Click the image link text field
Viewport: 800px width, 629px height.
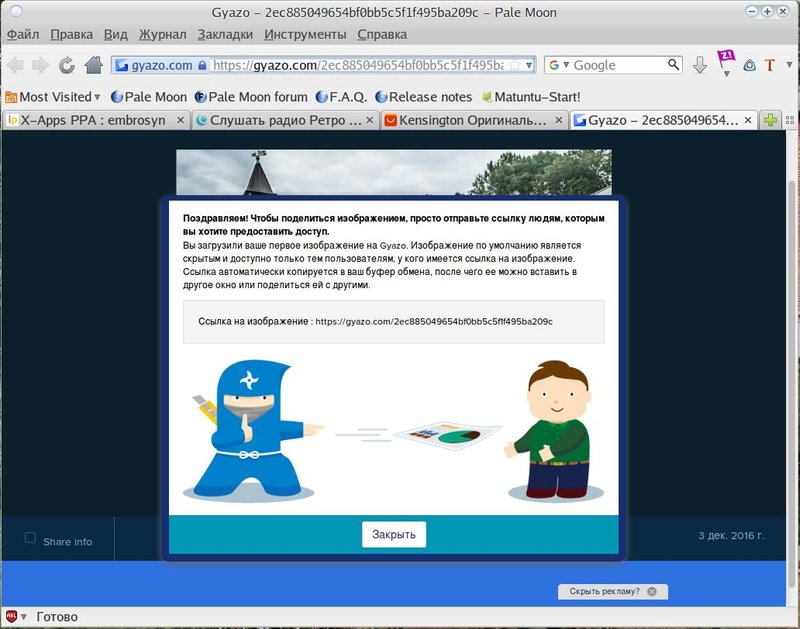tap(393, 322)
